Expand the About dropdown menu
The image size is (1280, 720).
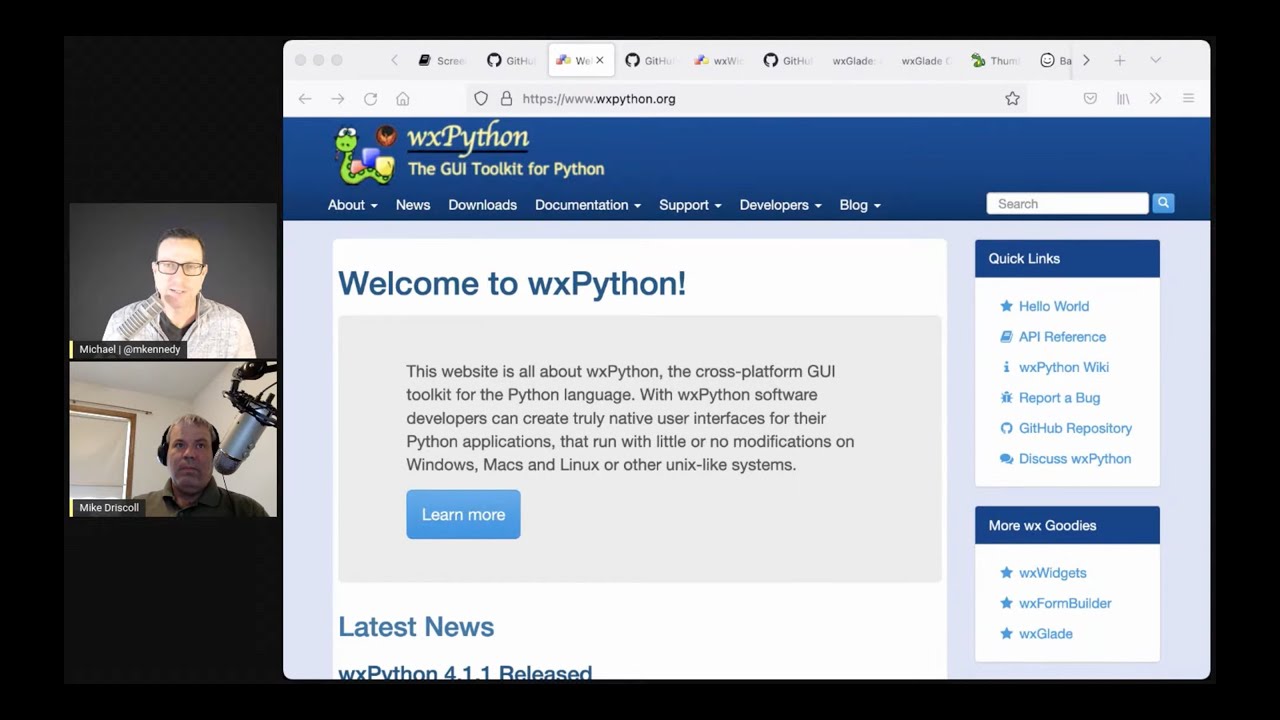pyautogui.click(x=352, y=205)
